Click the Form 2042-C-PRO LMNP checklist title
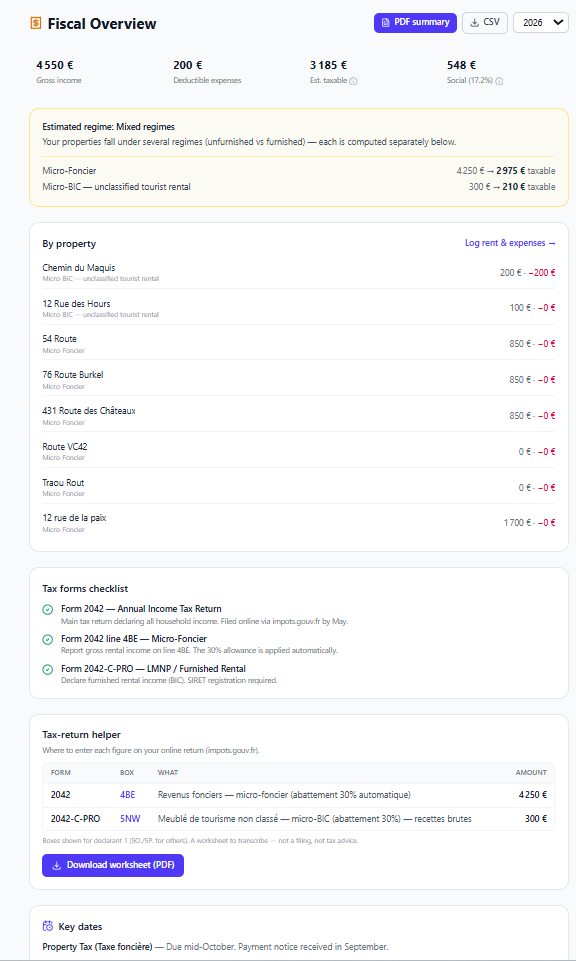 point(153,668)
